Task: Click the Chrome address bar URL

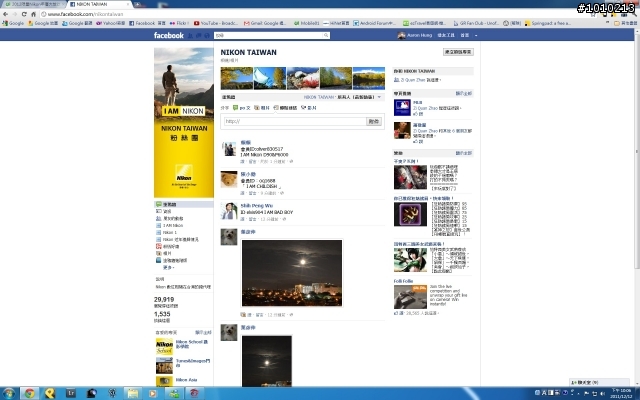Action: 85,14
